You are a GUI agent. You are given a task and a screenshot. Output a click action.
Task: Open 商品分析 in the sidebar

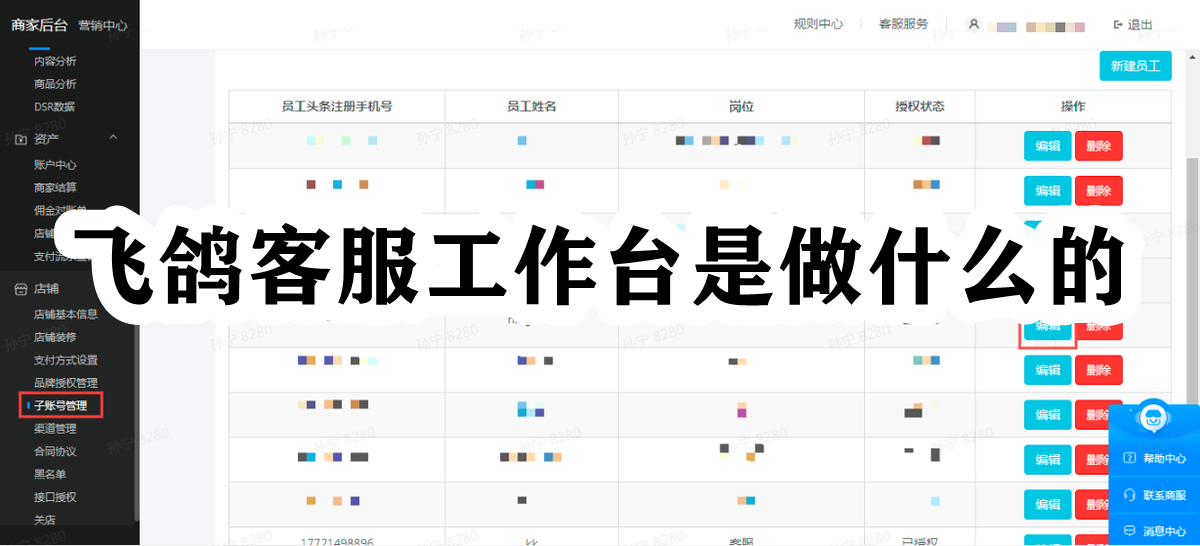pos(55,84)
